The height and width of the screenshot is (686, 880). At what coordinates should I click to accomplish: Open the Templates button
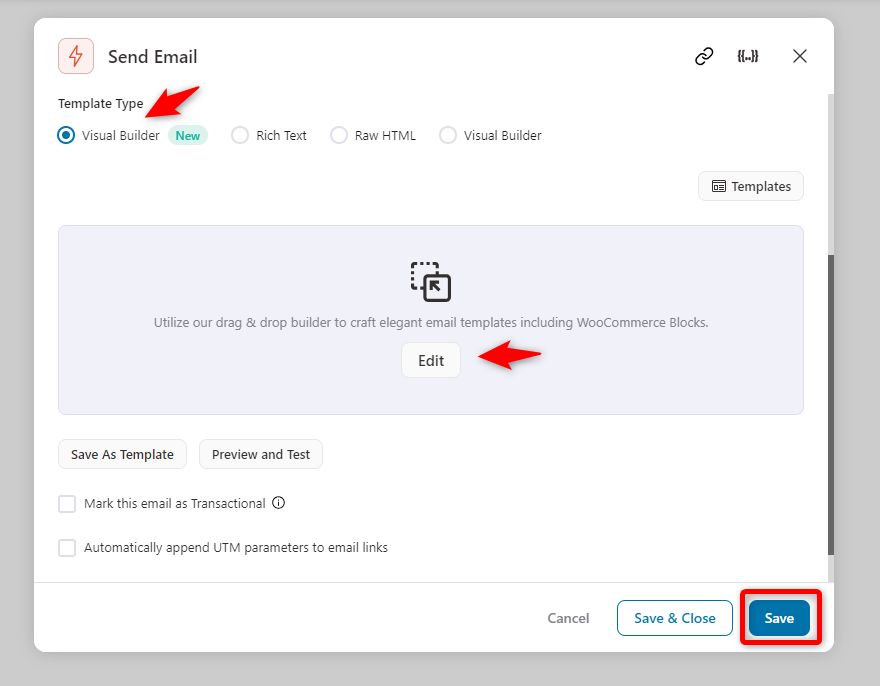(x=751, y=186)
